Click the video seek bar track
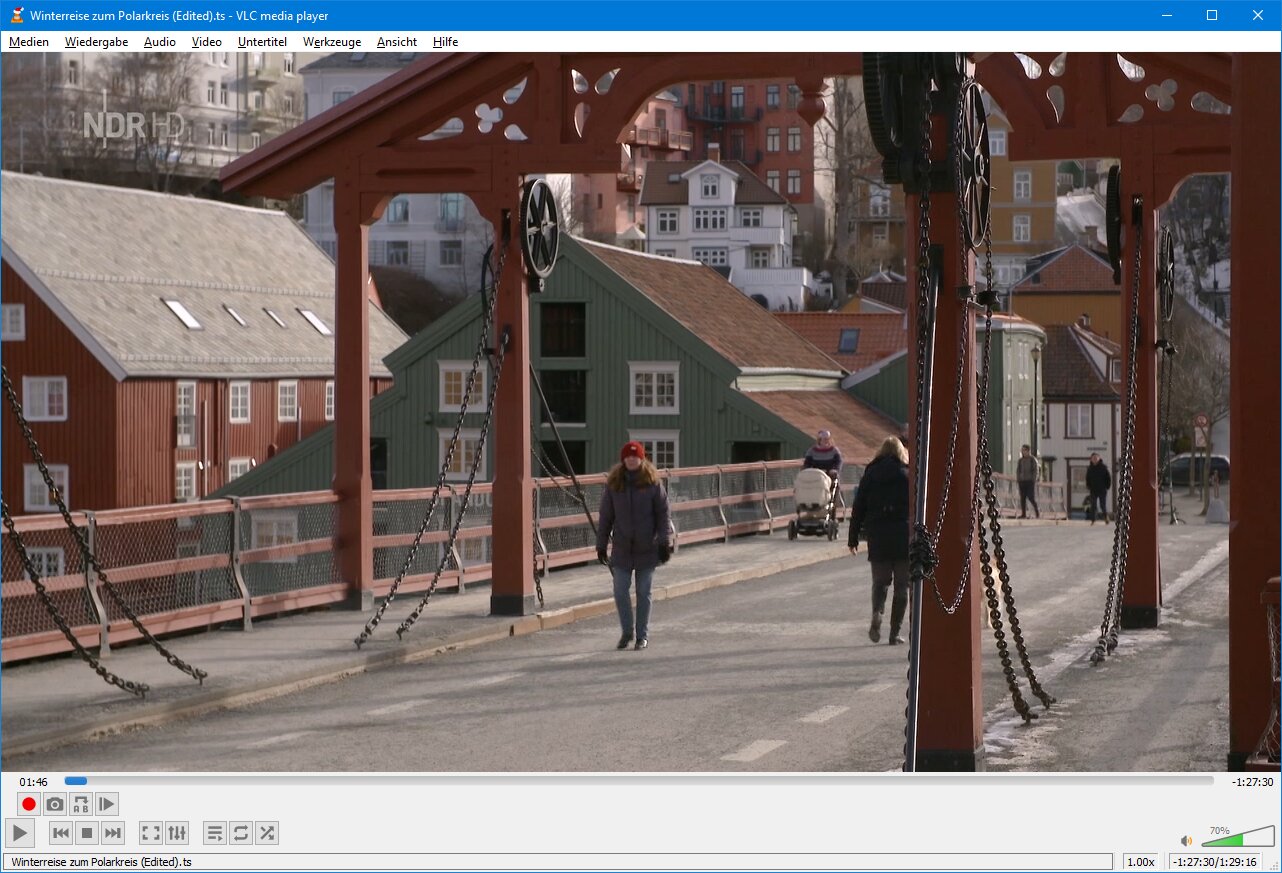The width and height of the screenshot is (1282, 873). click(x=640, y=781)
